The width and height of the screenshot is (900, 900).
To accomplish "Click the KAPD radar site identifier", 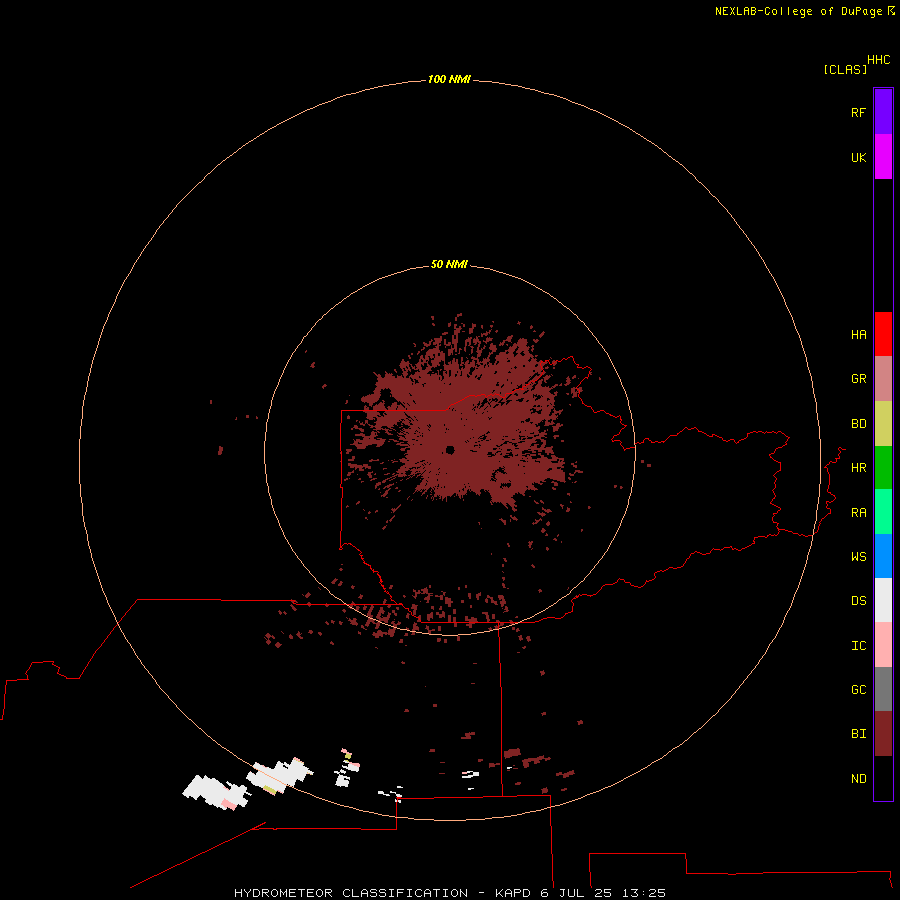I will 513,893.
